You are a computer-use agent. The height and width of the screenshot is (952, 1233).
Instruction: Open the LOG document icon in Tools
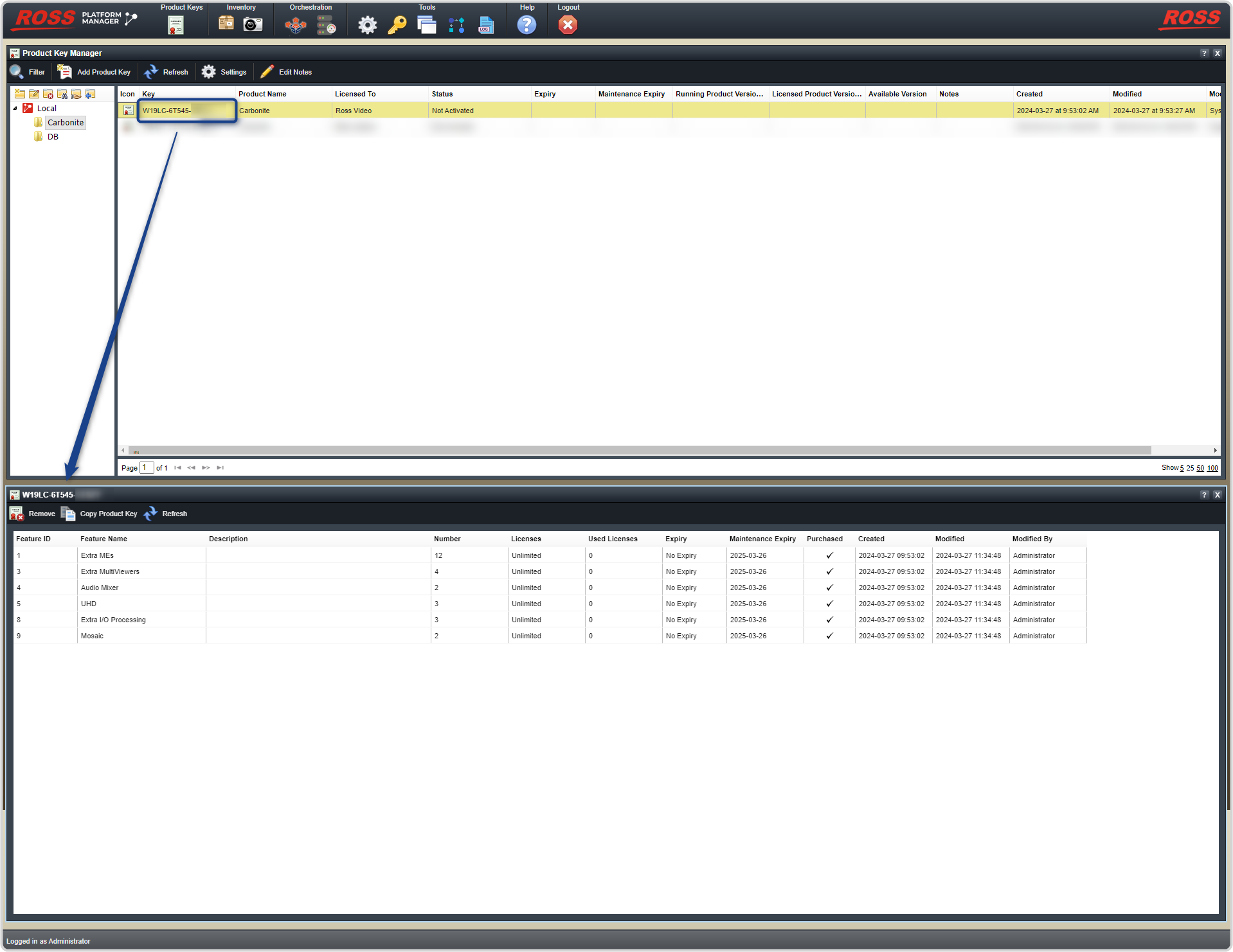tap(486, 25)
